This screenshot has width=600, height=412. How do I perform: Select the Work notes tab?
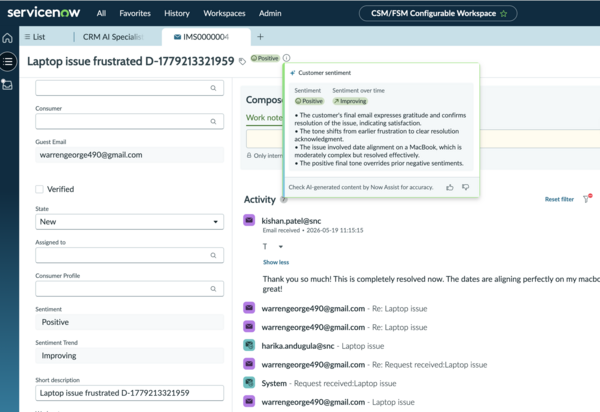pos(264,118)
